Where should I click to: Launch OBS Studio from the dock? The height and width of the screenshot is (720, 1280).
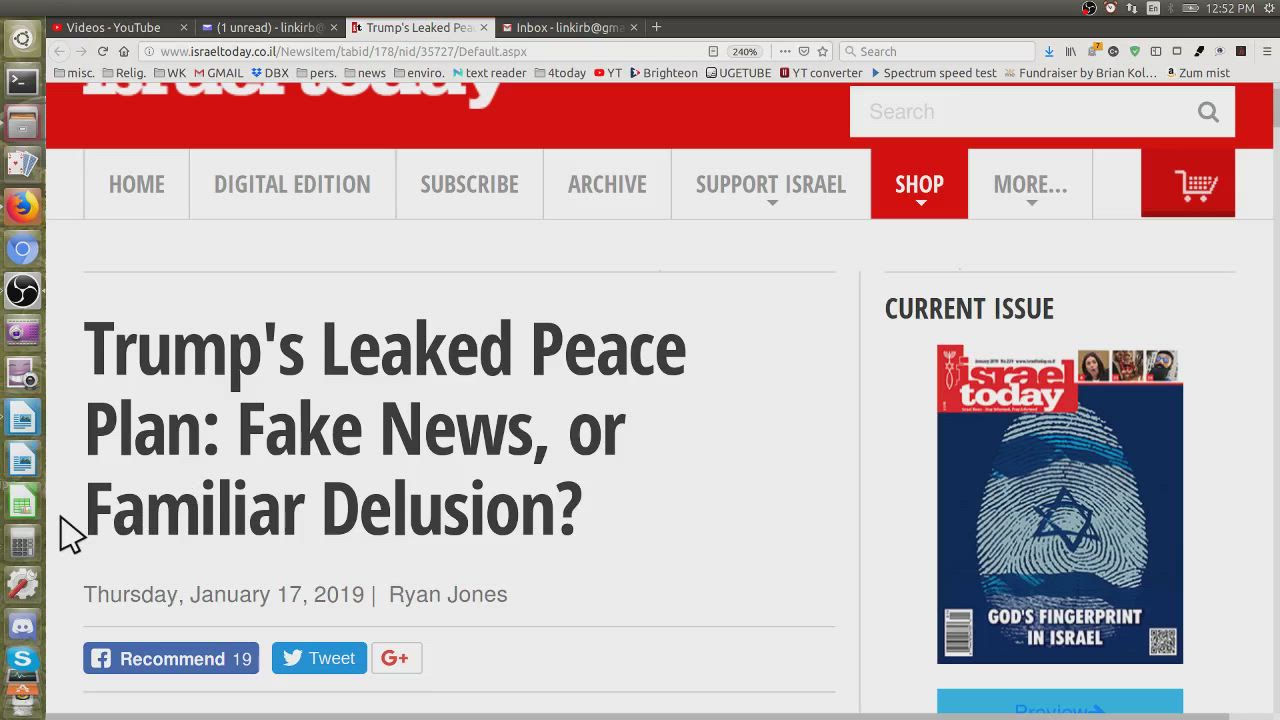coord(22,291)
